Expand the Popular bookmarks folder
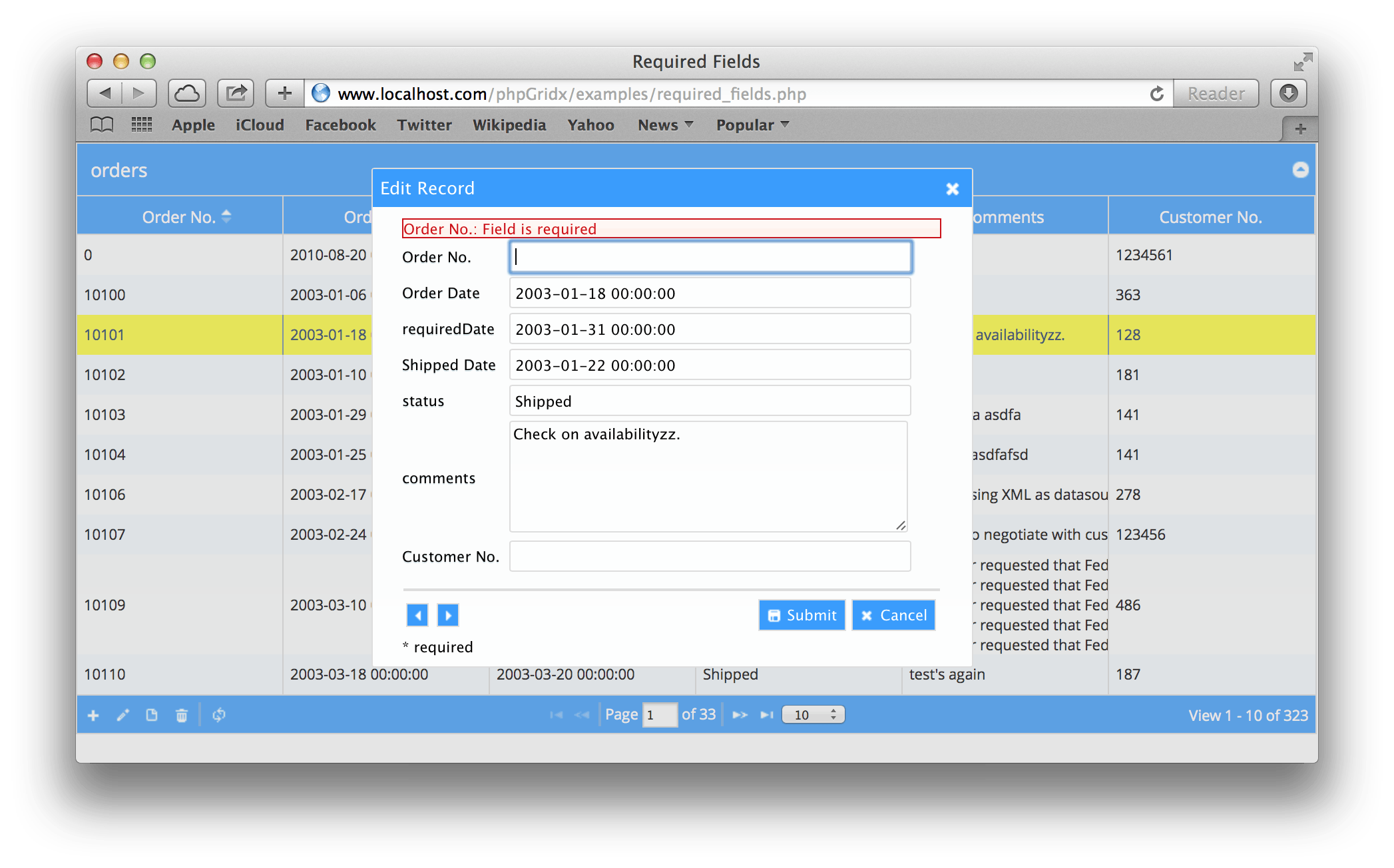The image size is (1394, 868). [752, 124]
